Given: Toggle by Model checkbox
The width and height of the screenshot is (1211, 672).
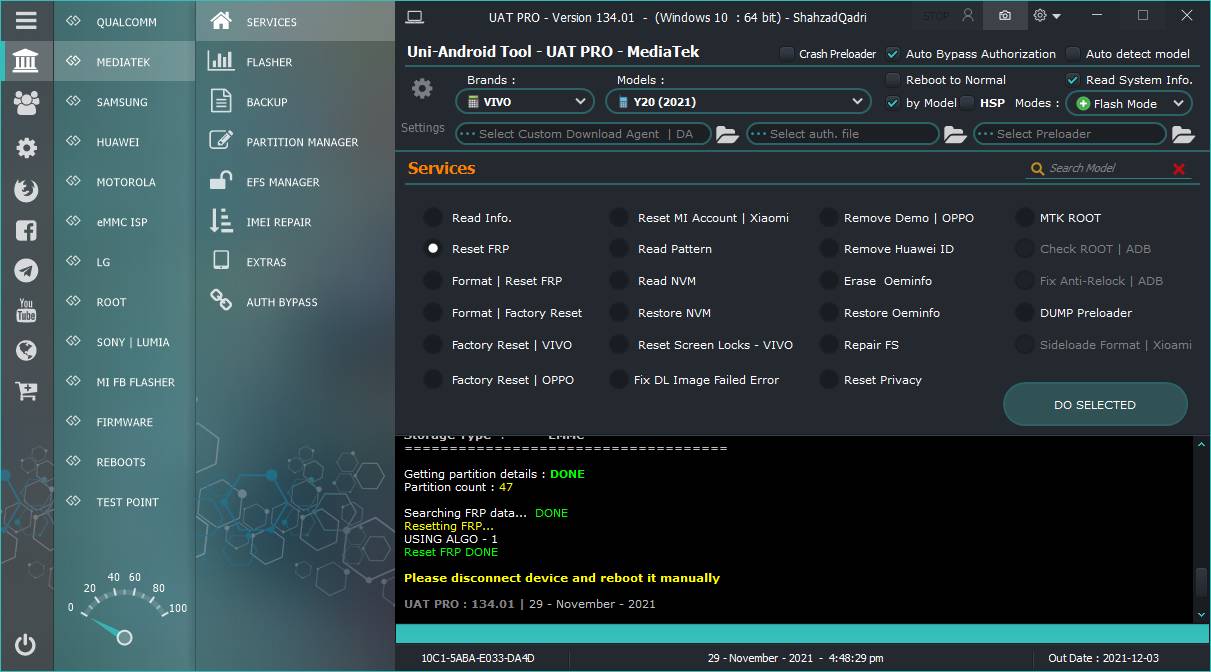Looking at the screenshot, I should coord(893,102).
